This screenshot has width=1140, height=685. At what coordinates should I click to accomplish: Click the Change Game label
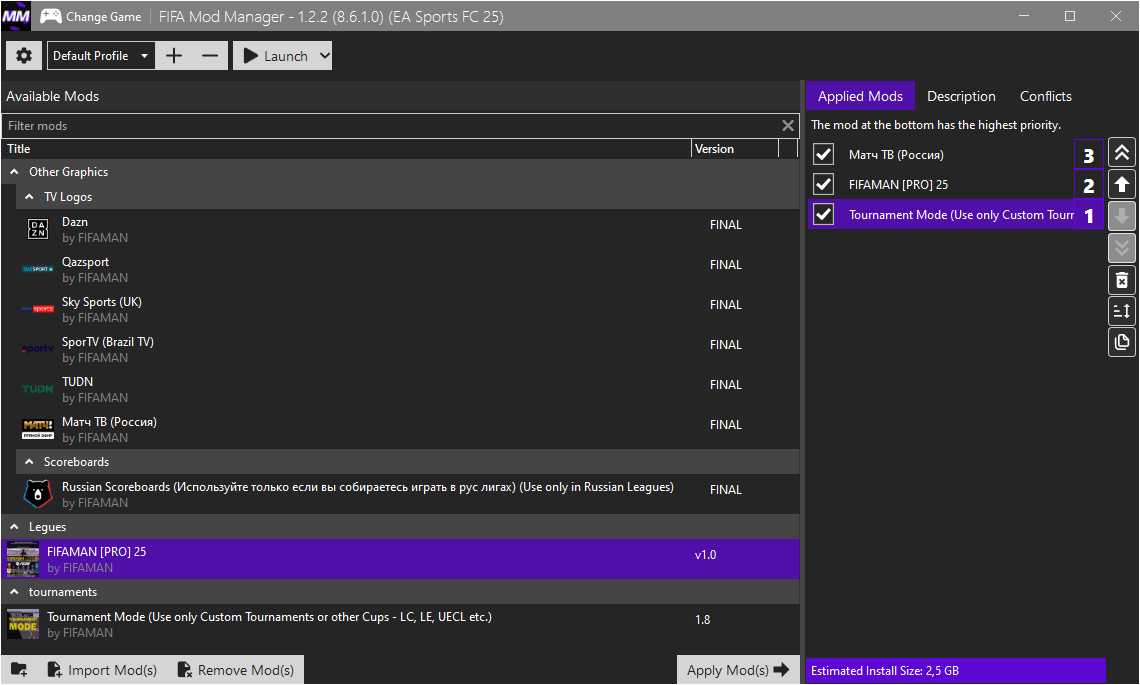click(104, 17)
